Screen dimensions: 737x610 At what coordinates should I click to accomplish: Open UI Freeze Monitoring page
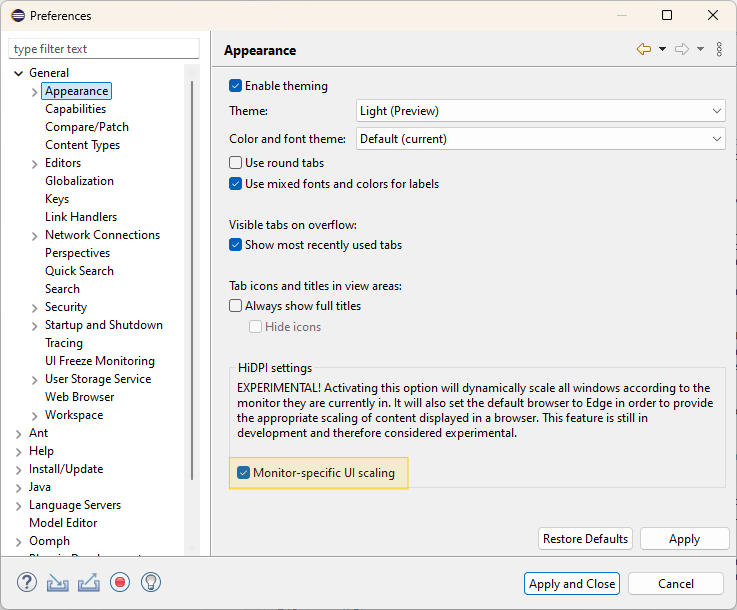100,361
